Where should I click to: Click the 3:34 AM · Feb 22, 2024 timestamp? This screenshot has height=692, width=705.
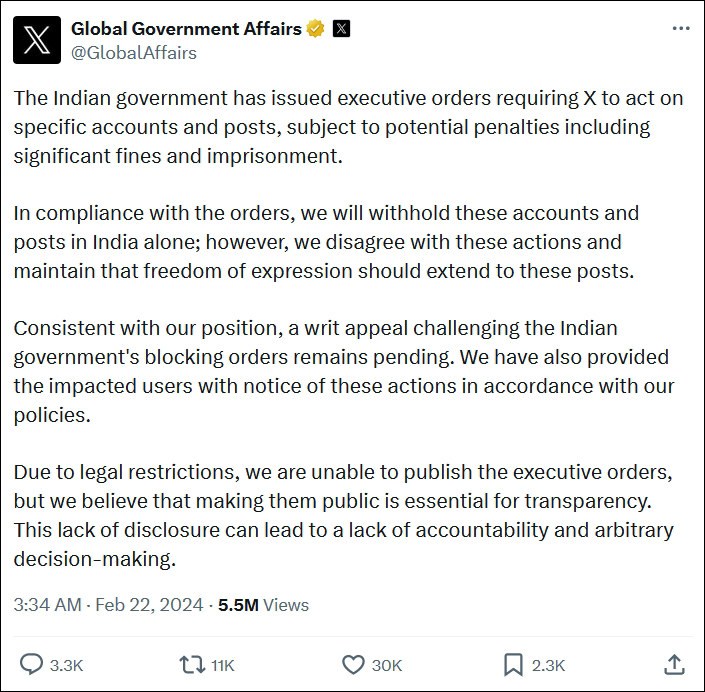[108, 605]
